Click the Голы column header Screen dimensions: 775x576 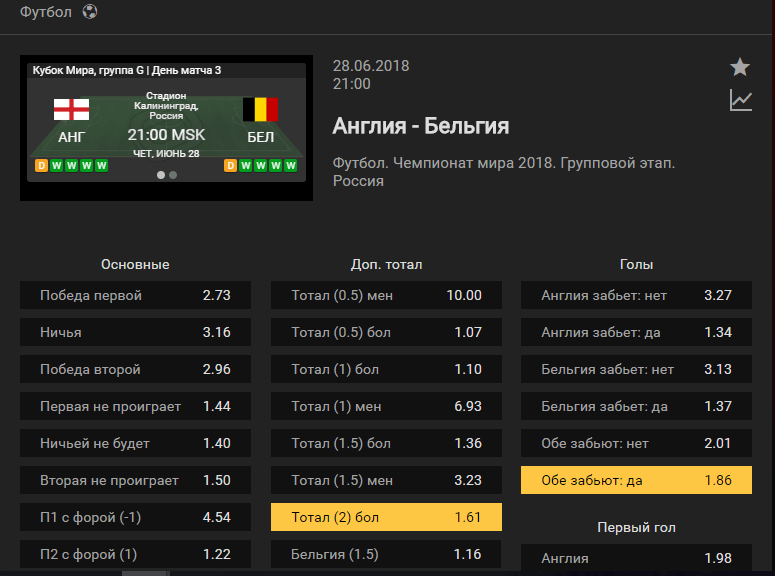point(637,265)
